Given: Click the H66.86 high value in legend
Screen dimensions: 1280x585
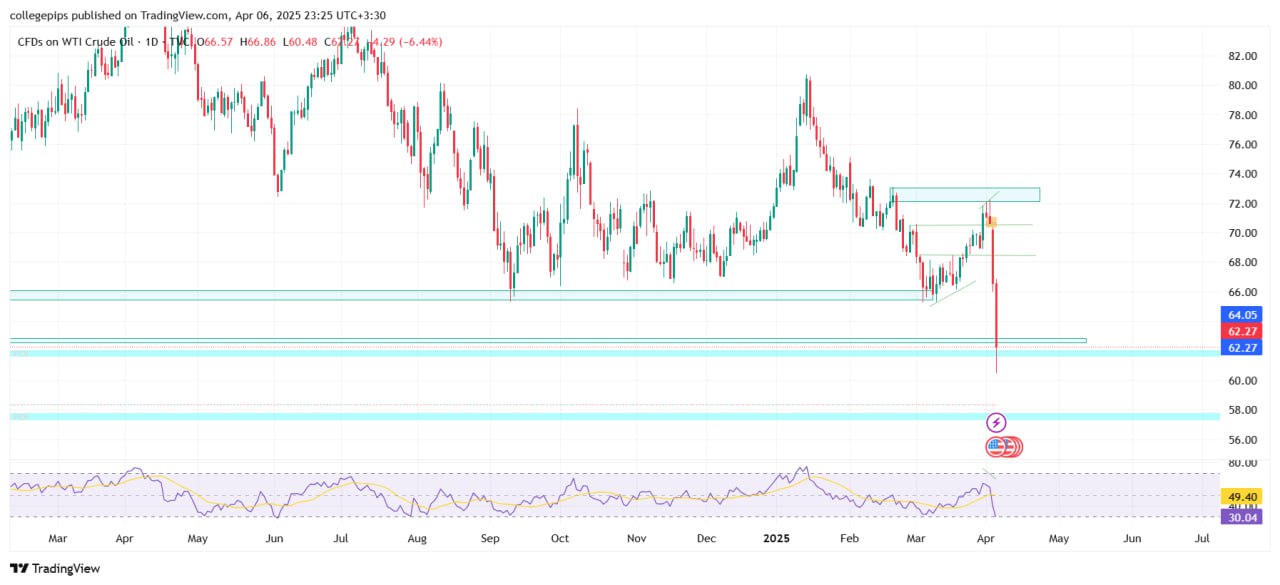Looking at the screenshot, I should [x=258, y=42].
